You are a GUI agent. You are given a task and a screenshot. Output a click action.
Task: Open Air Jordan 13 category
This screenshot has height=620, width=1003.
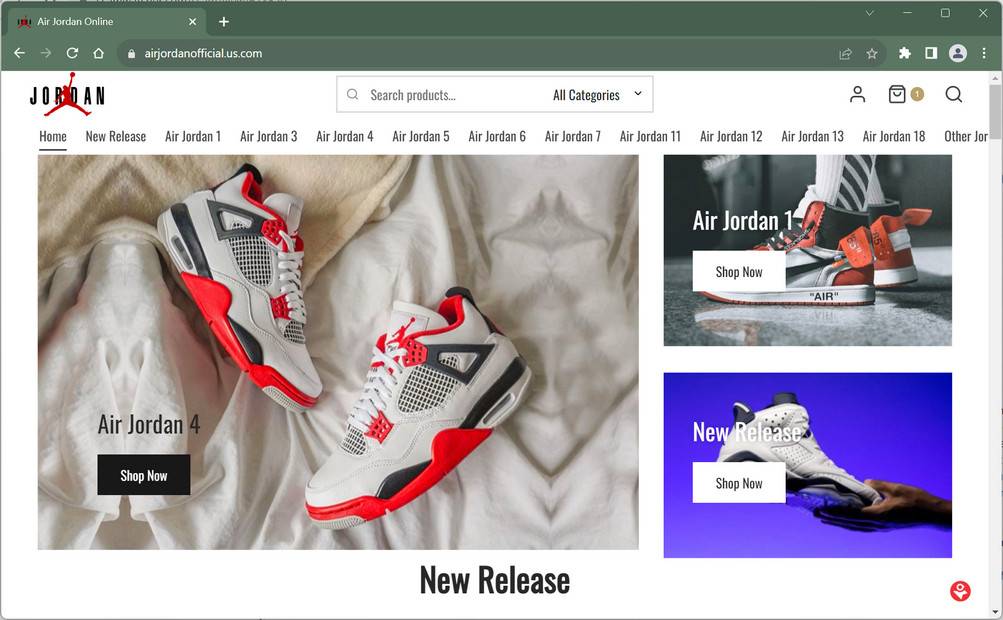tap(812, 136)
